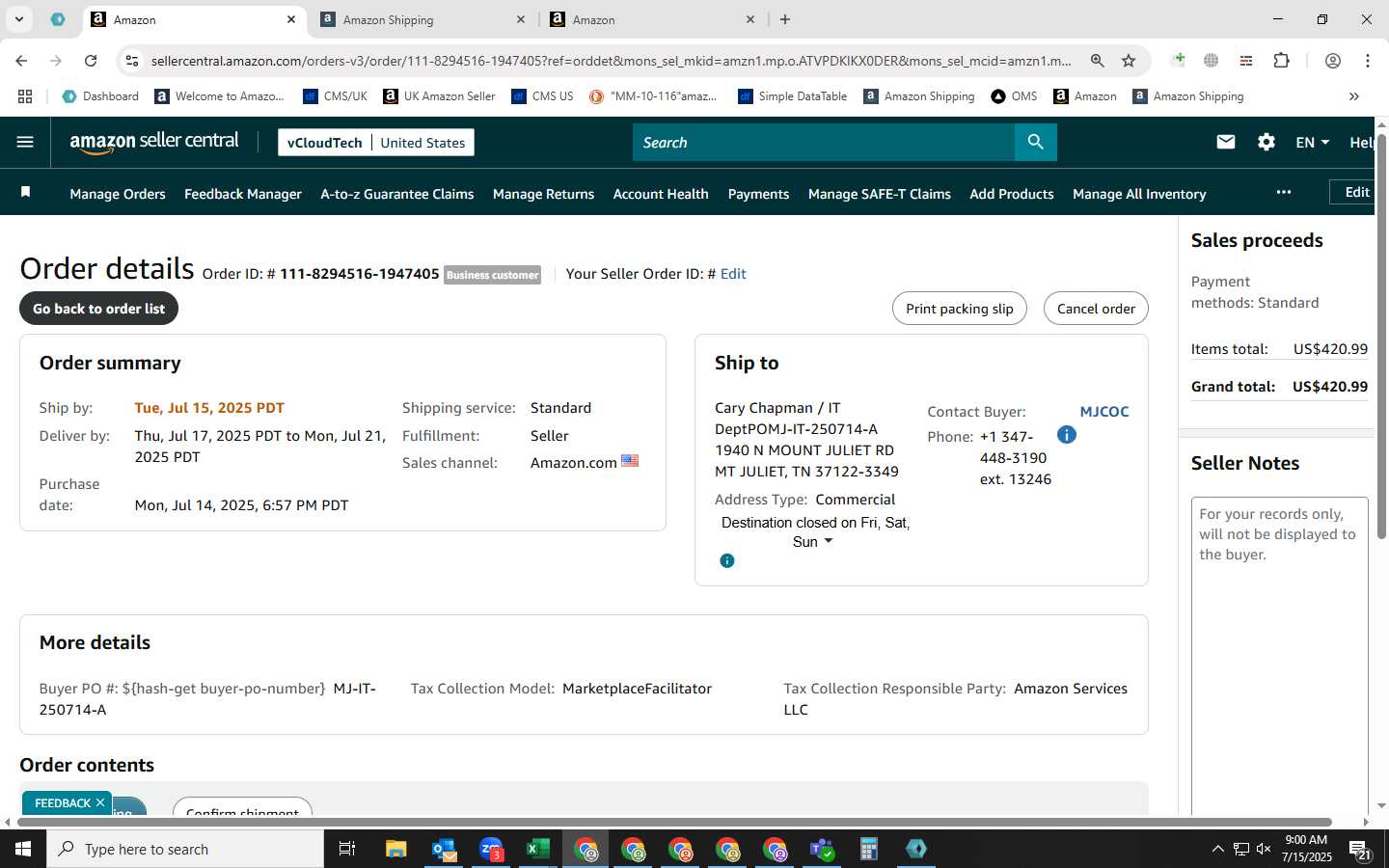
Task: Click Help link in header
Action: [1362, 142]
